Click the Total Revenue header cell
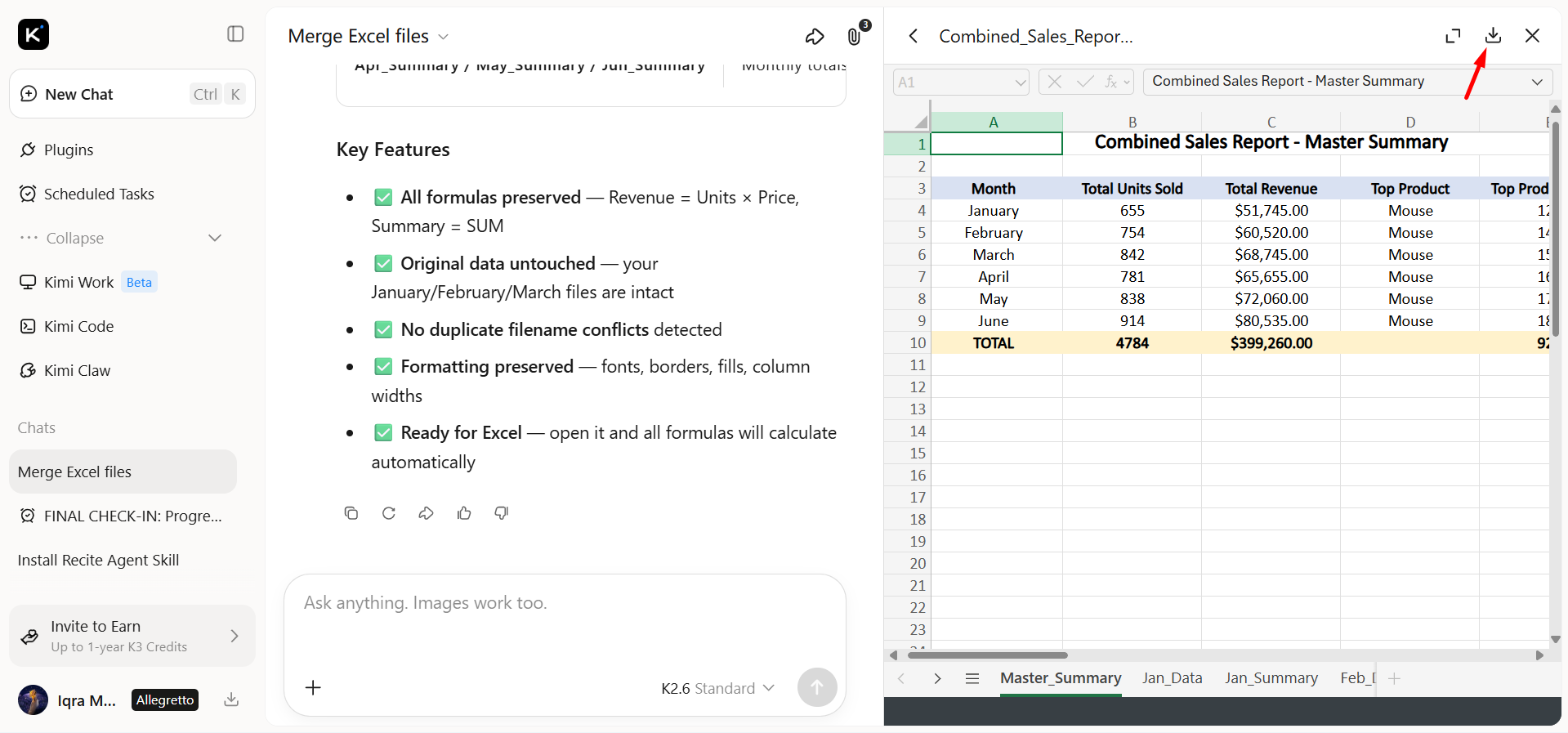Viewport: 1568px width, 733px height. click(1271, 189)
